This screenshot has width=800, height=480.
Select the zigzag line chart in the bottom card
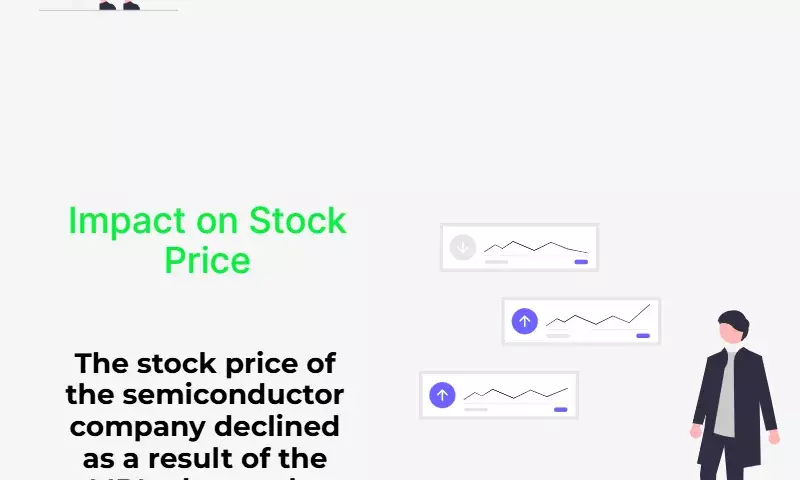[x=516, y=393]
